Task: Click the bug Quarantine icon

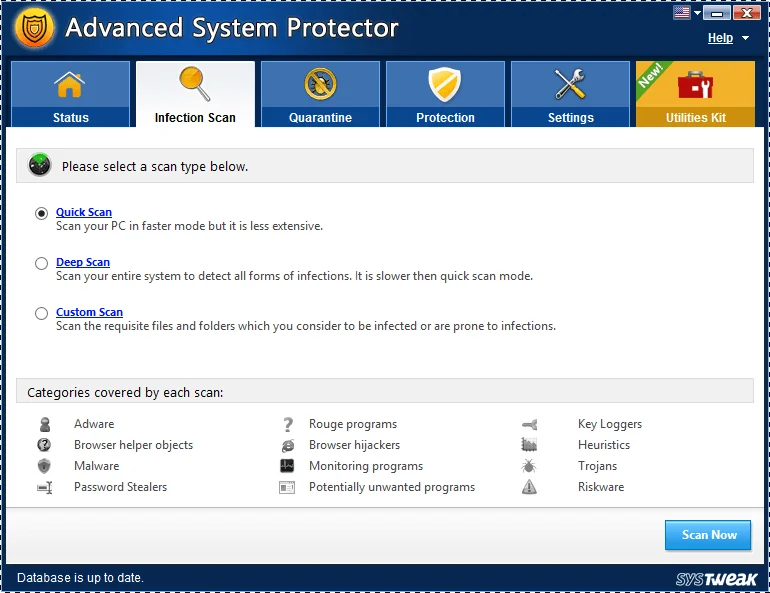Action: tap(320, 84)
